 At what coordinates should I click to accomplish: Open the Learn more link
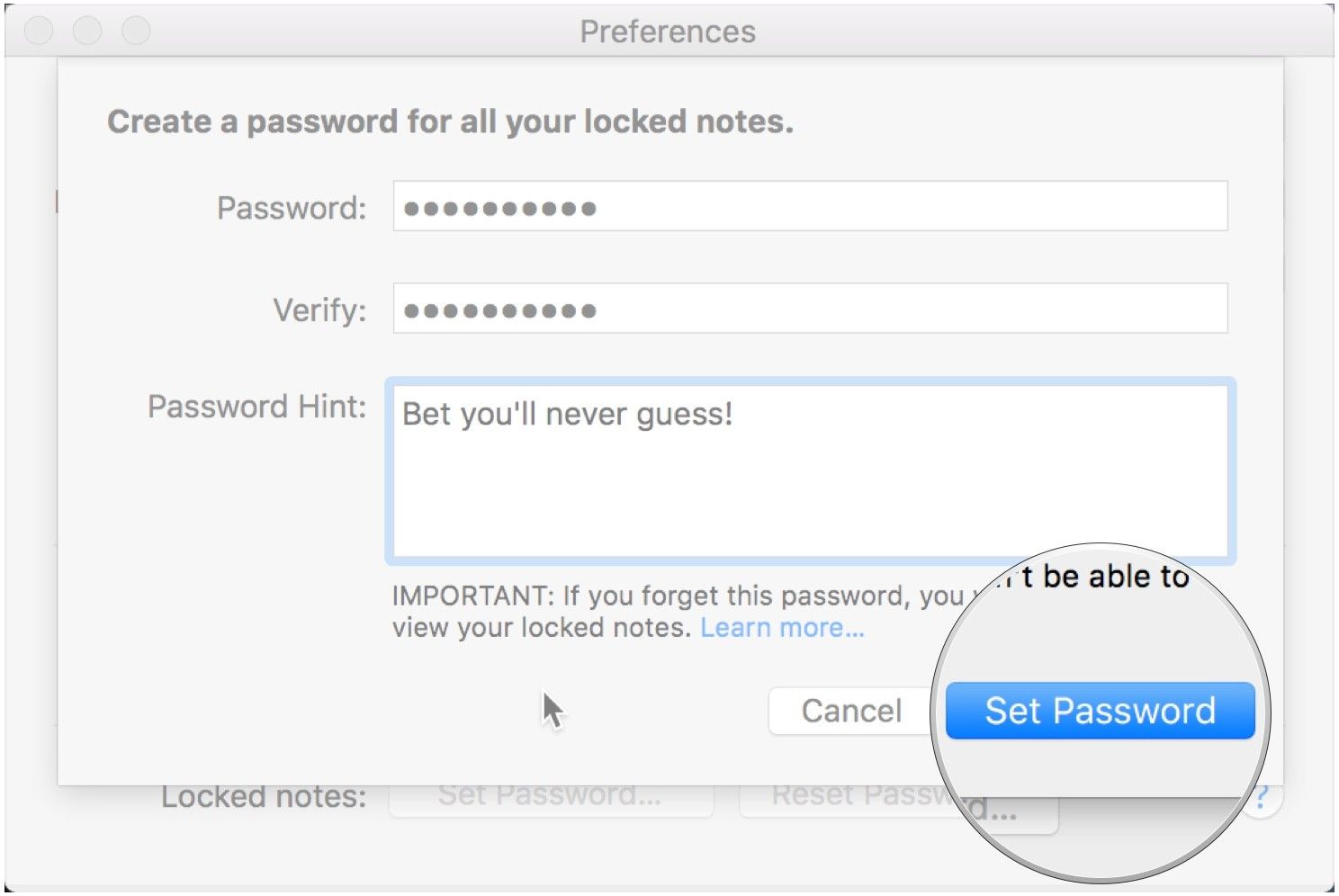click(782, 627)
